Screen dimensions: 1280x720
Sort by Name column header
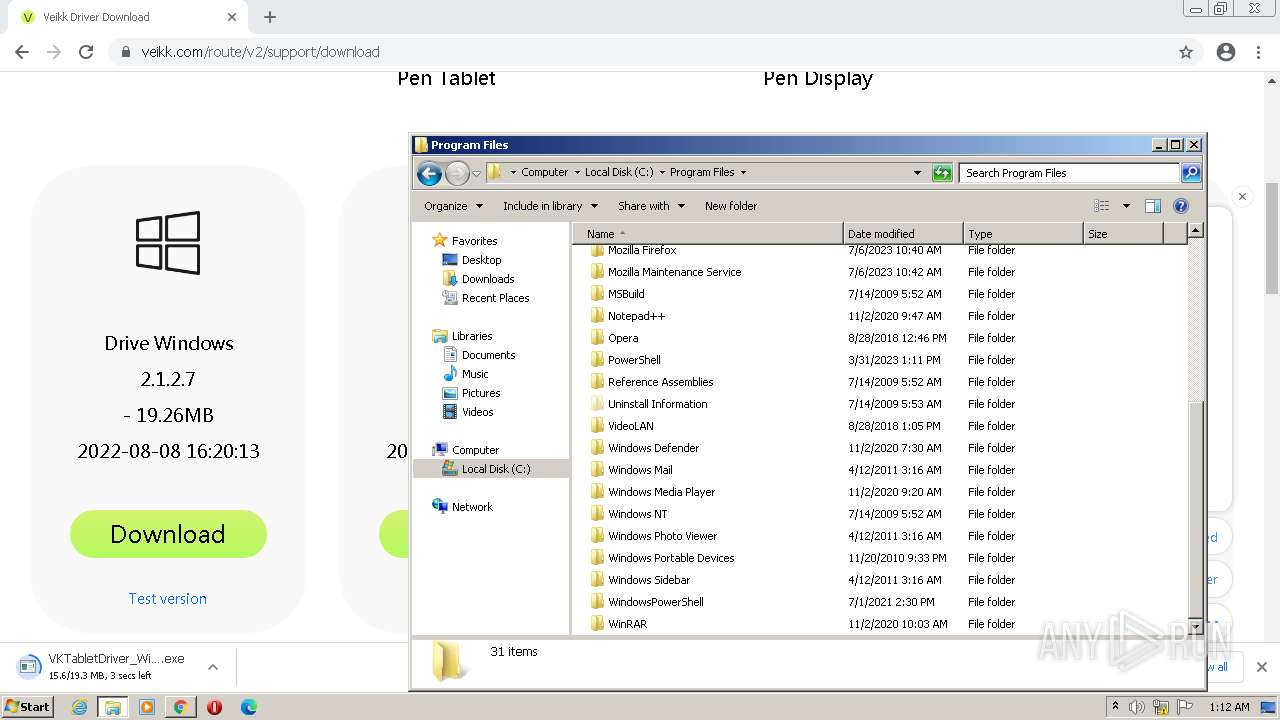coord(709,233)
